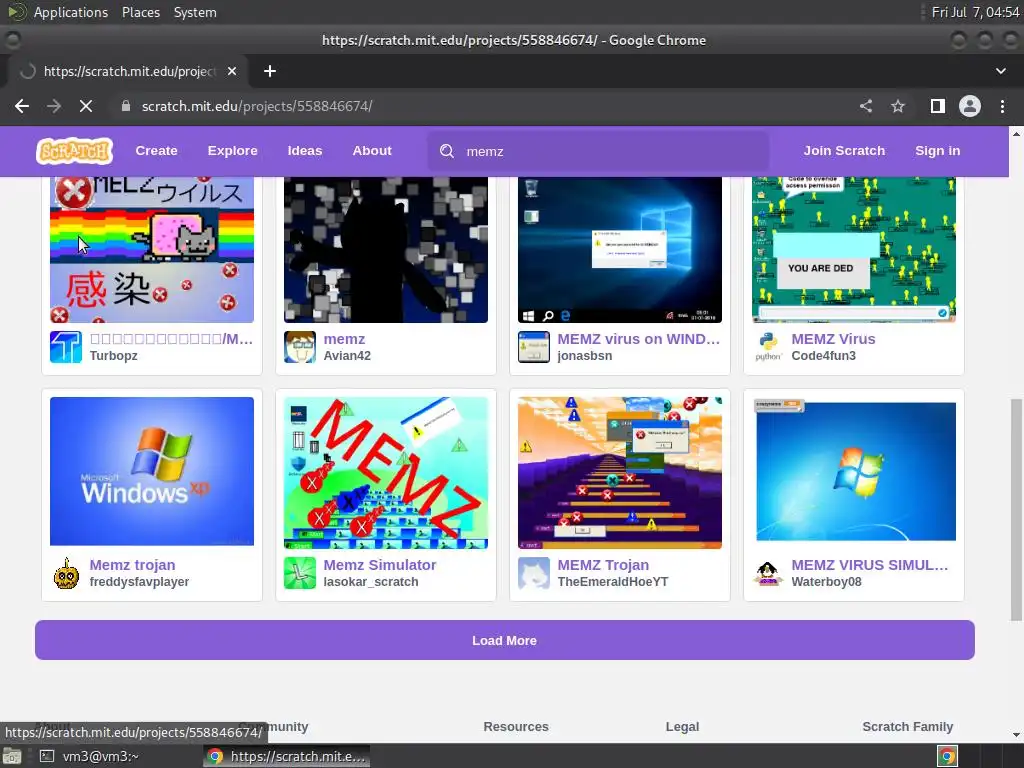Click the Scratch logo
Viewport: 1024px width, 768px height.
(74, 151)
